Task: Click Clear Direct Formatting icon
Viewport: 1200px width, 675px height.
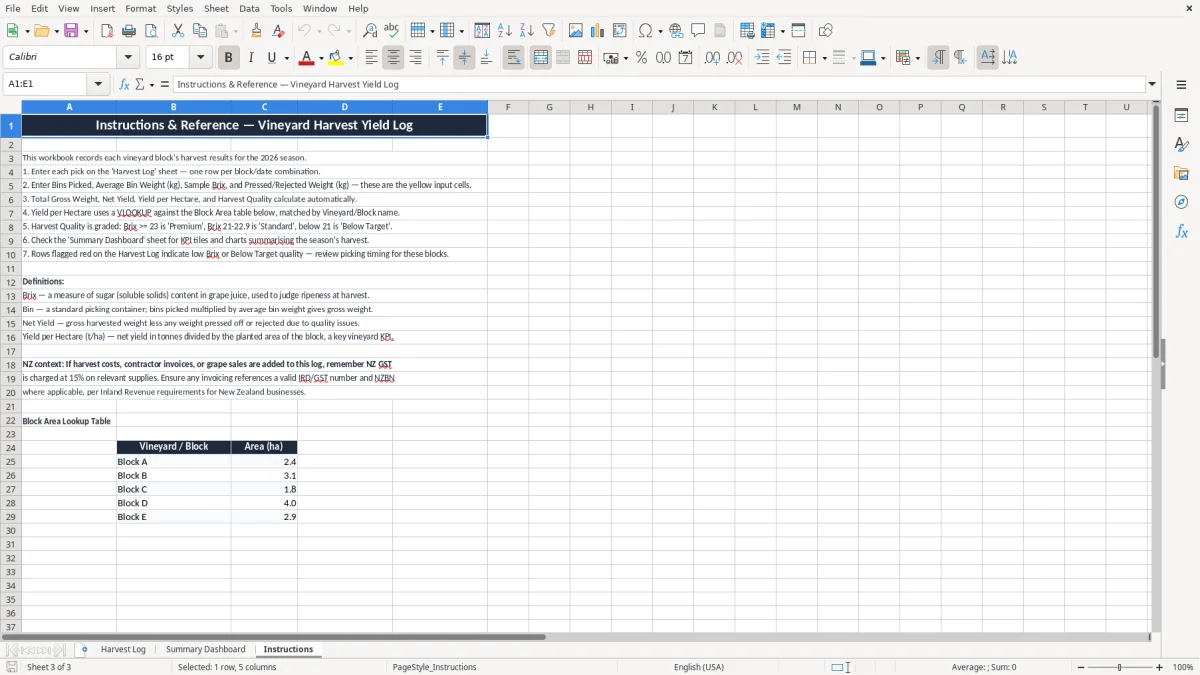Action: click(279, 31)
